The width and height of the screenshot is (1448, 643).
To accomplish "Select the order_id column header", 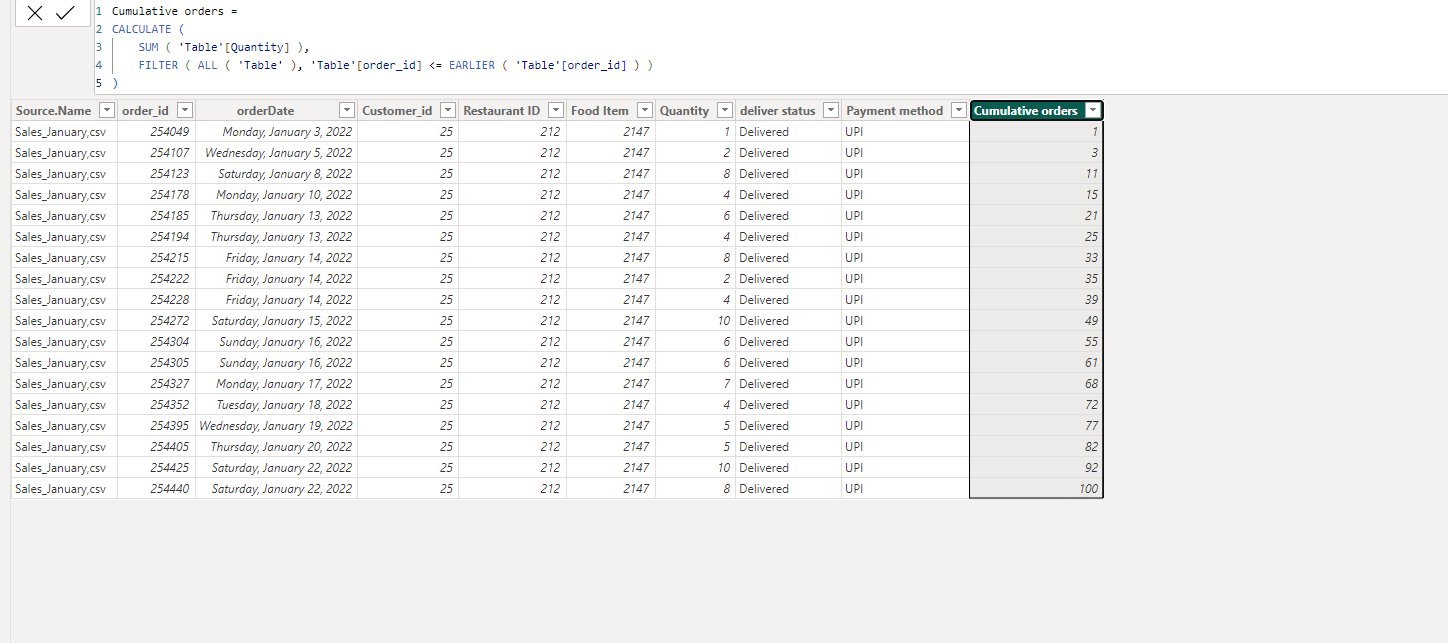I will pos(145,111).
